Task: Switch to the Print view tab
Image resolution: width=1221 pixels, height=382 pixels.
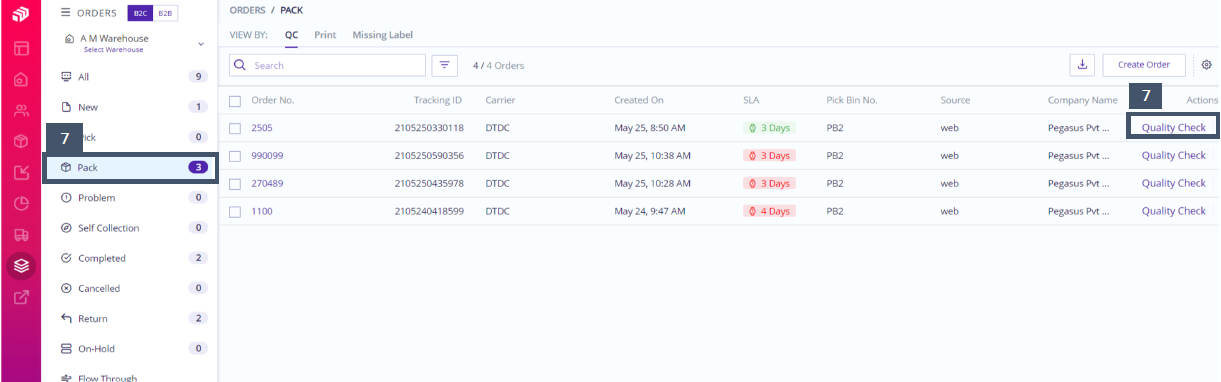Action: 325,34
